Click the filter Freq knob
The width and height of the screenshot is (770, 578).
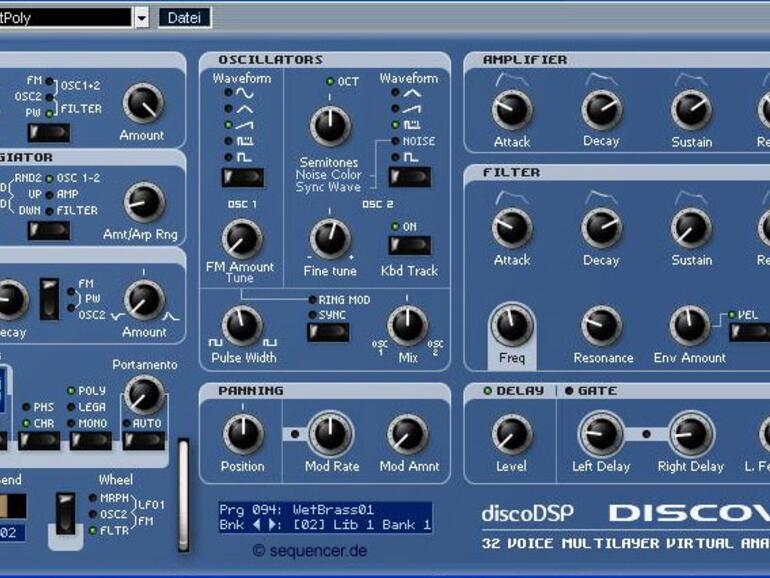point(512,325)
